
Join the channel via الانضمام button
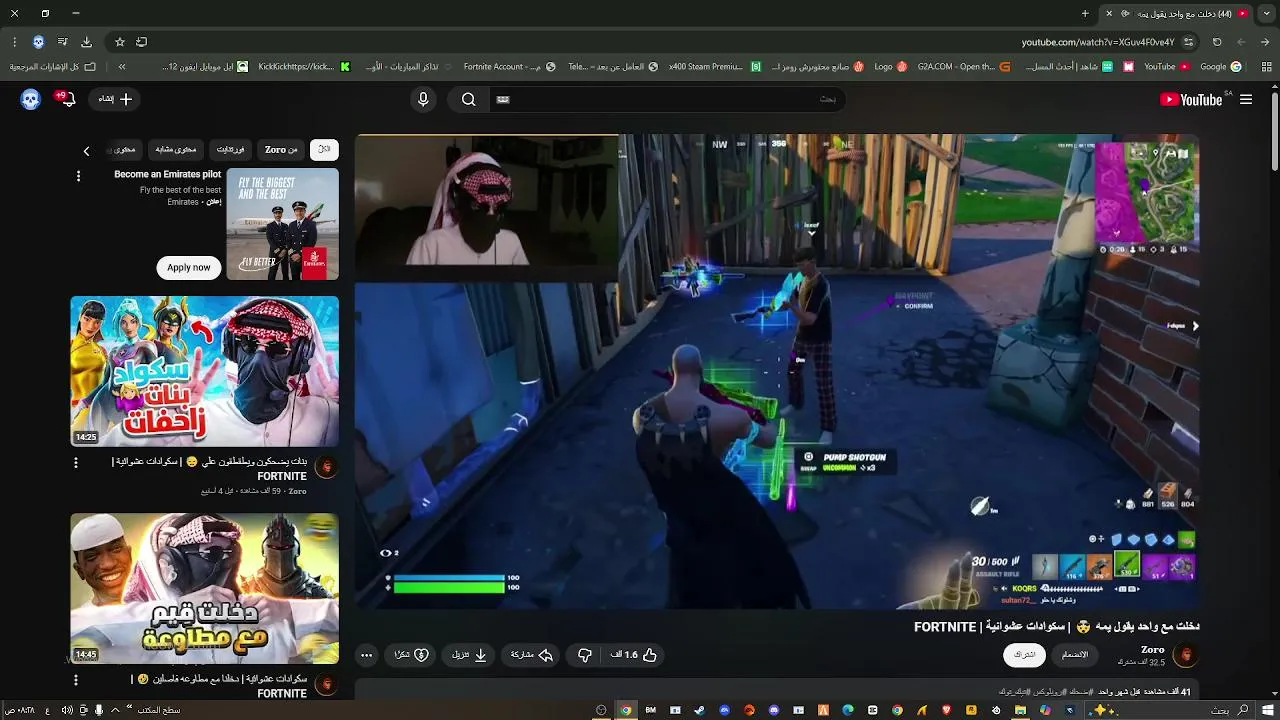[1075, 655]
